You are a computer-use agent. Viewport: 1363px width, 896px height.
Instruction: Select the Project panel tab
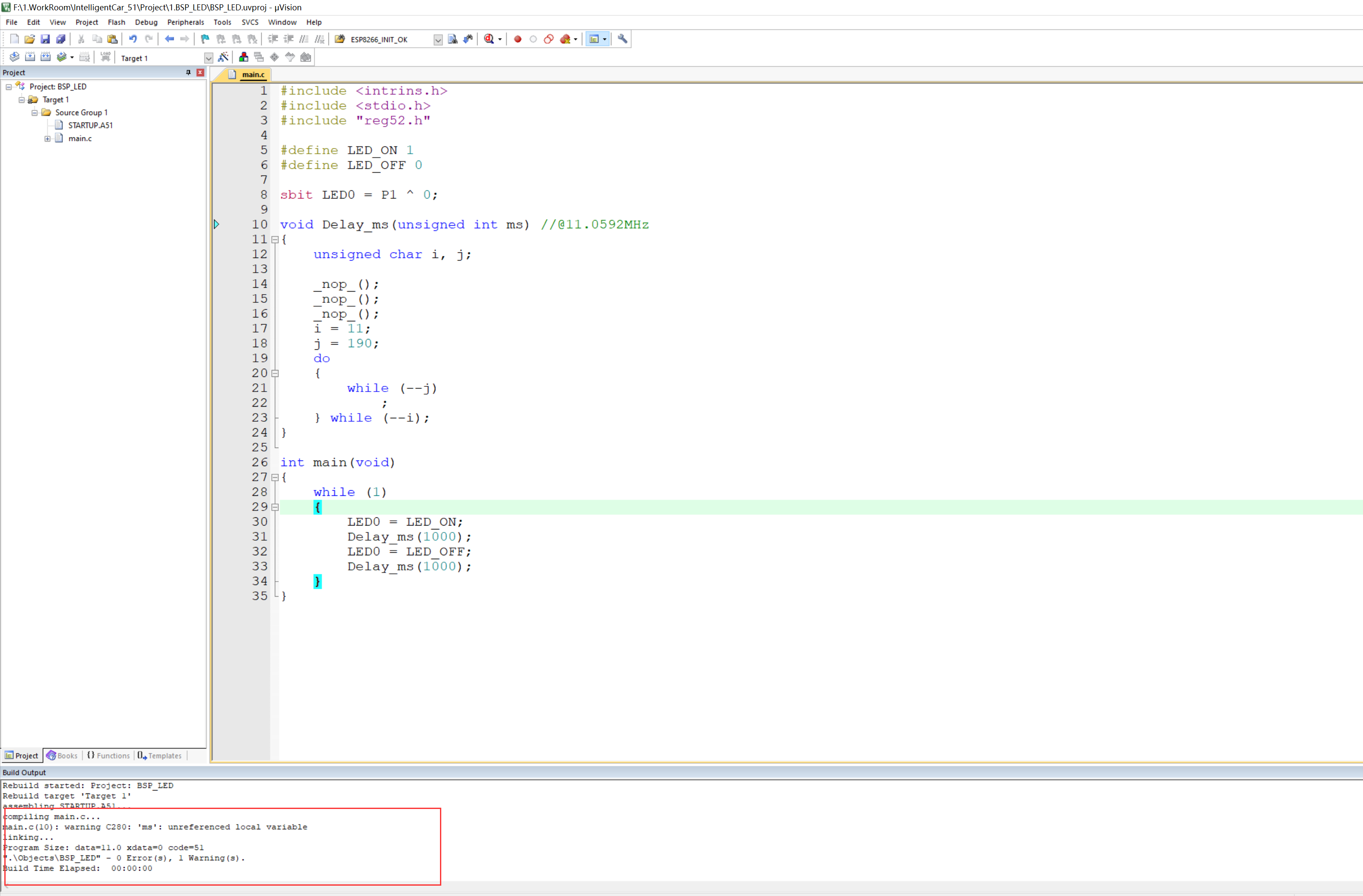(21, 756)
